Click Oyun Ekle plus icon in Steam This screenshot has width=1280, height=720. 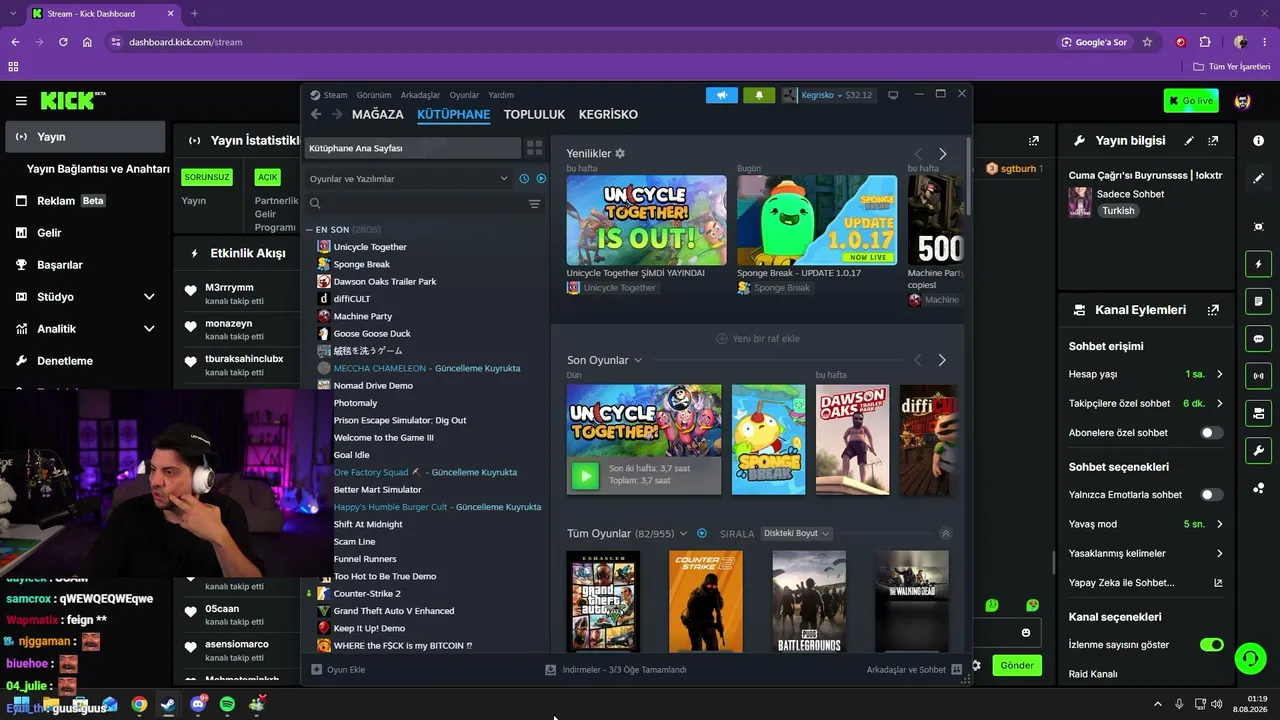317,670
